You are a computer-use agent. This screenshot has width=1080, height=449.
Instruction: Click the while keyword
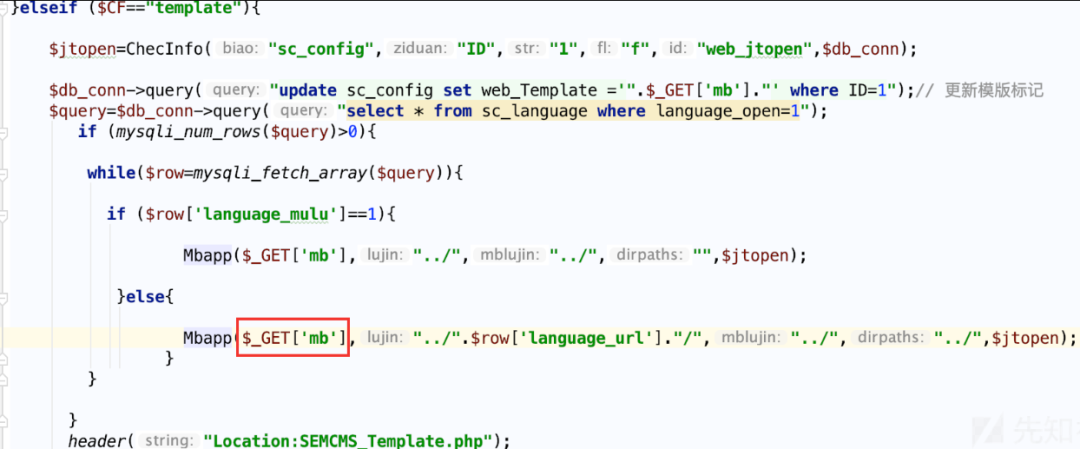point(110,173)
